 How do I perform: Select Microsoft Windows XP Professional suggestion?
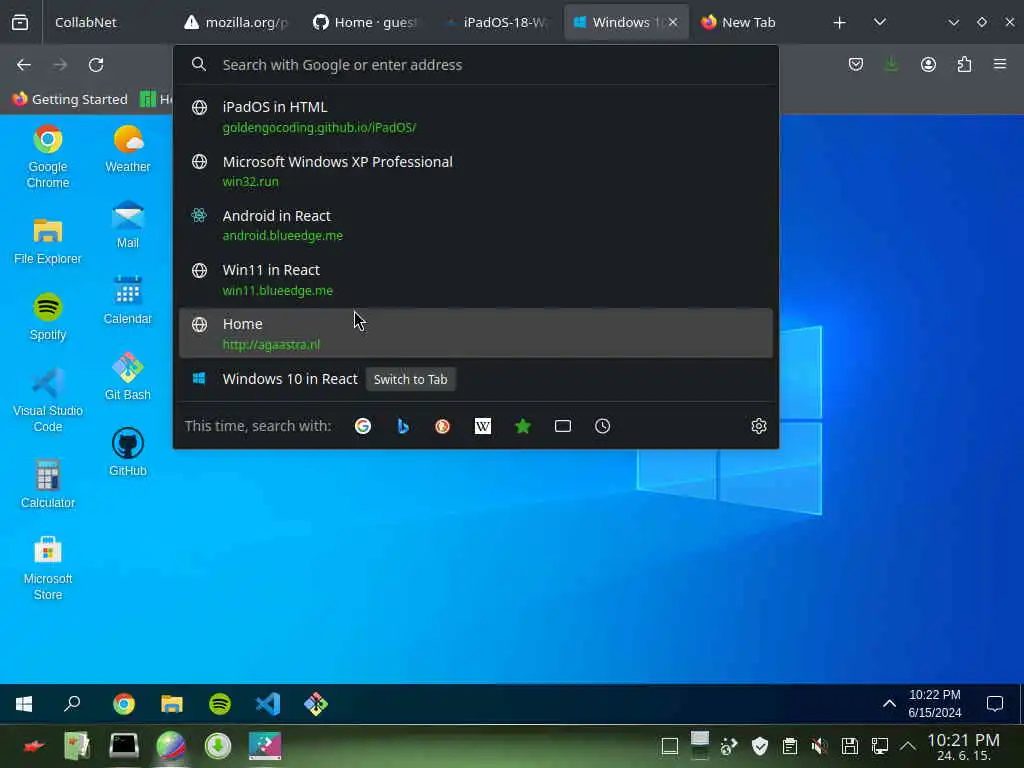475,171
